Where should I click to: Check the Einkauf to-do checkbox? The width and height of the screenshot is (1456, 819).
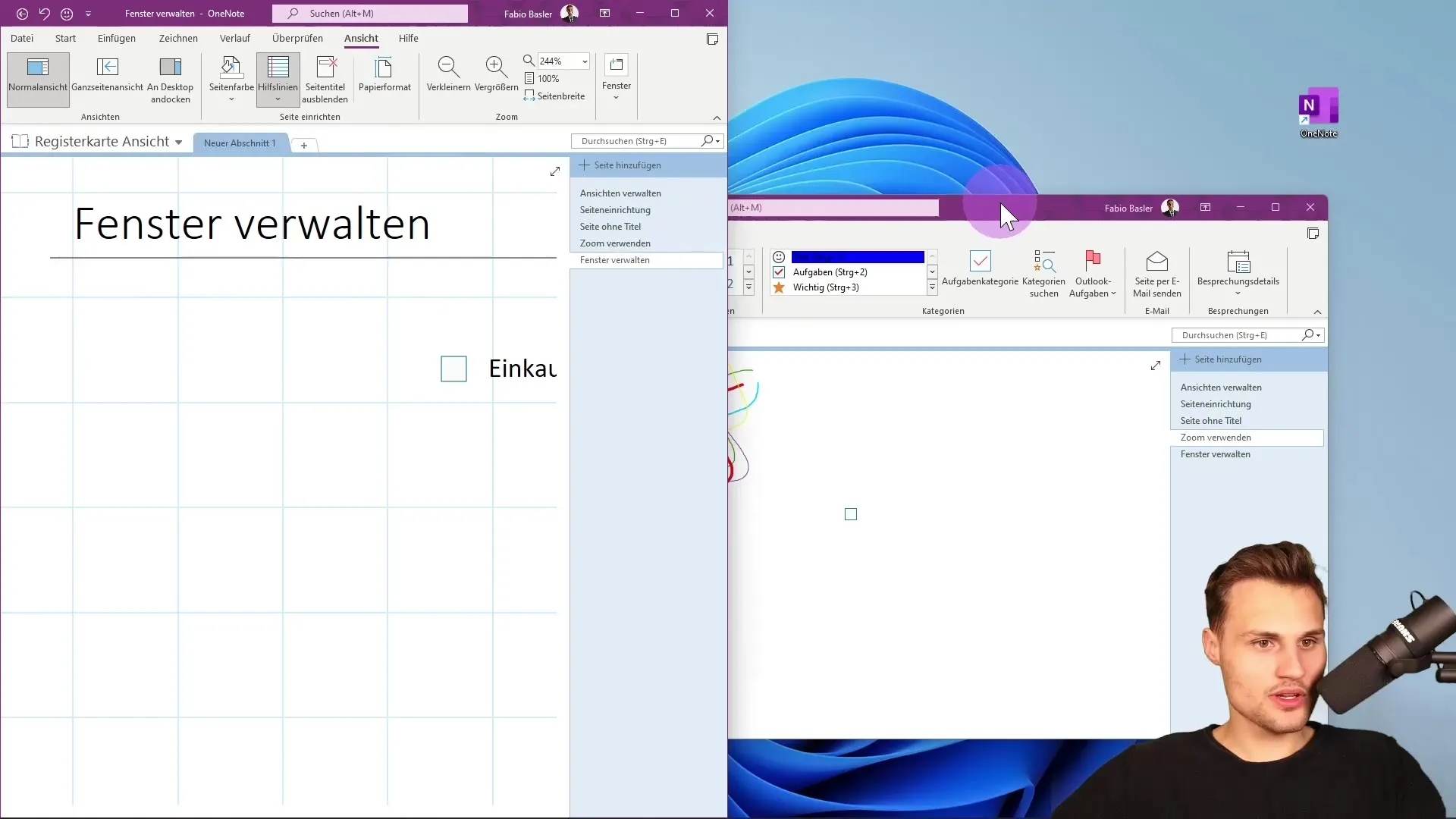click(453, 369)
